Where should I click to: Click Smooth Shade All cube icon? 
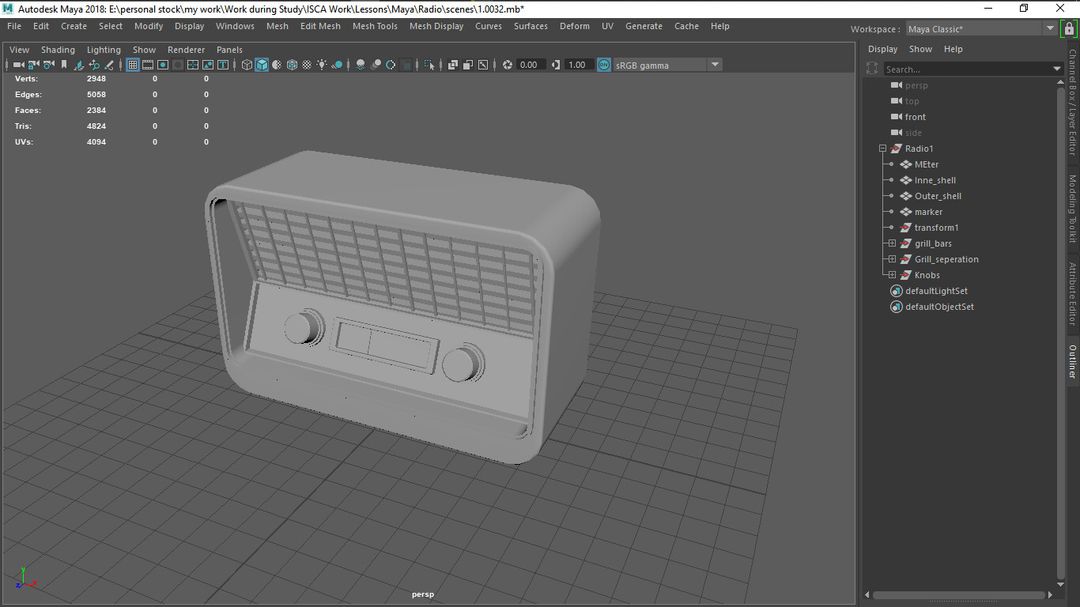coord(262,65)
